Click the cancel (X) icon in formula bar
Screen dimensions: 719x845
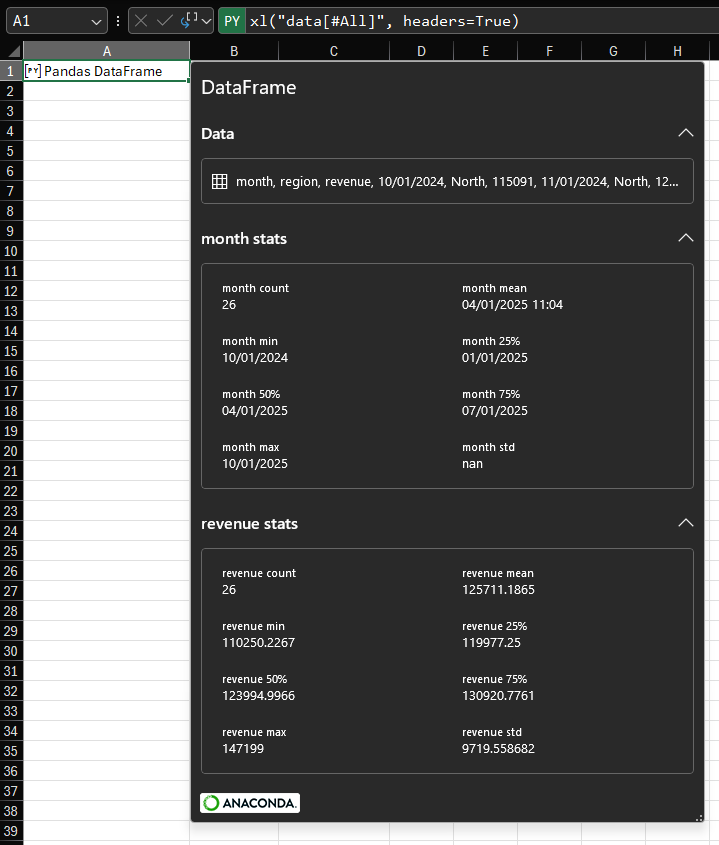pyautogui.click(x=141, y=21)
